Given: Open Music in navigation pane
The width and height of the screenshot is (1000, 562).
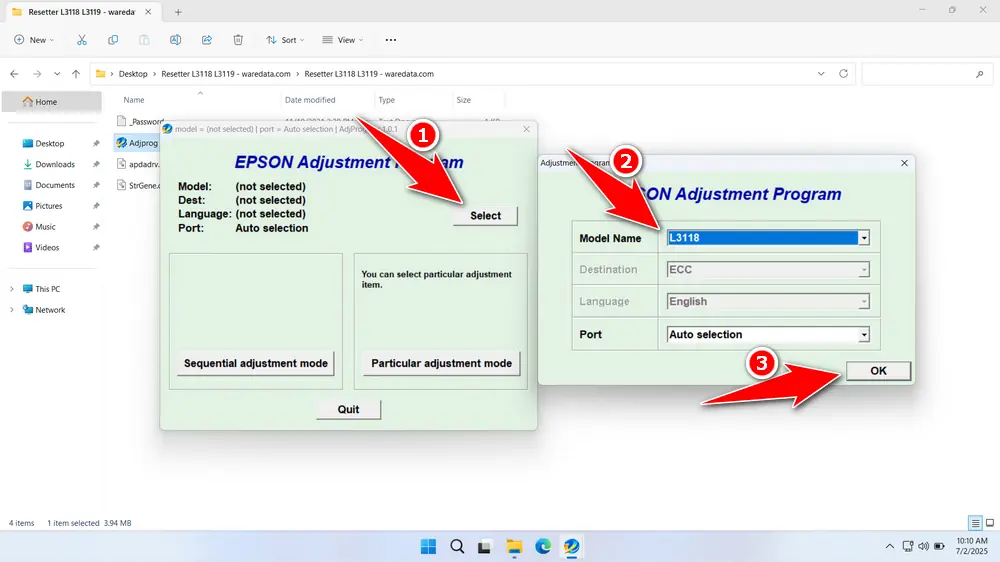Looking at the screenshot, I should [x=45, y=226].
